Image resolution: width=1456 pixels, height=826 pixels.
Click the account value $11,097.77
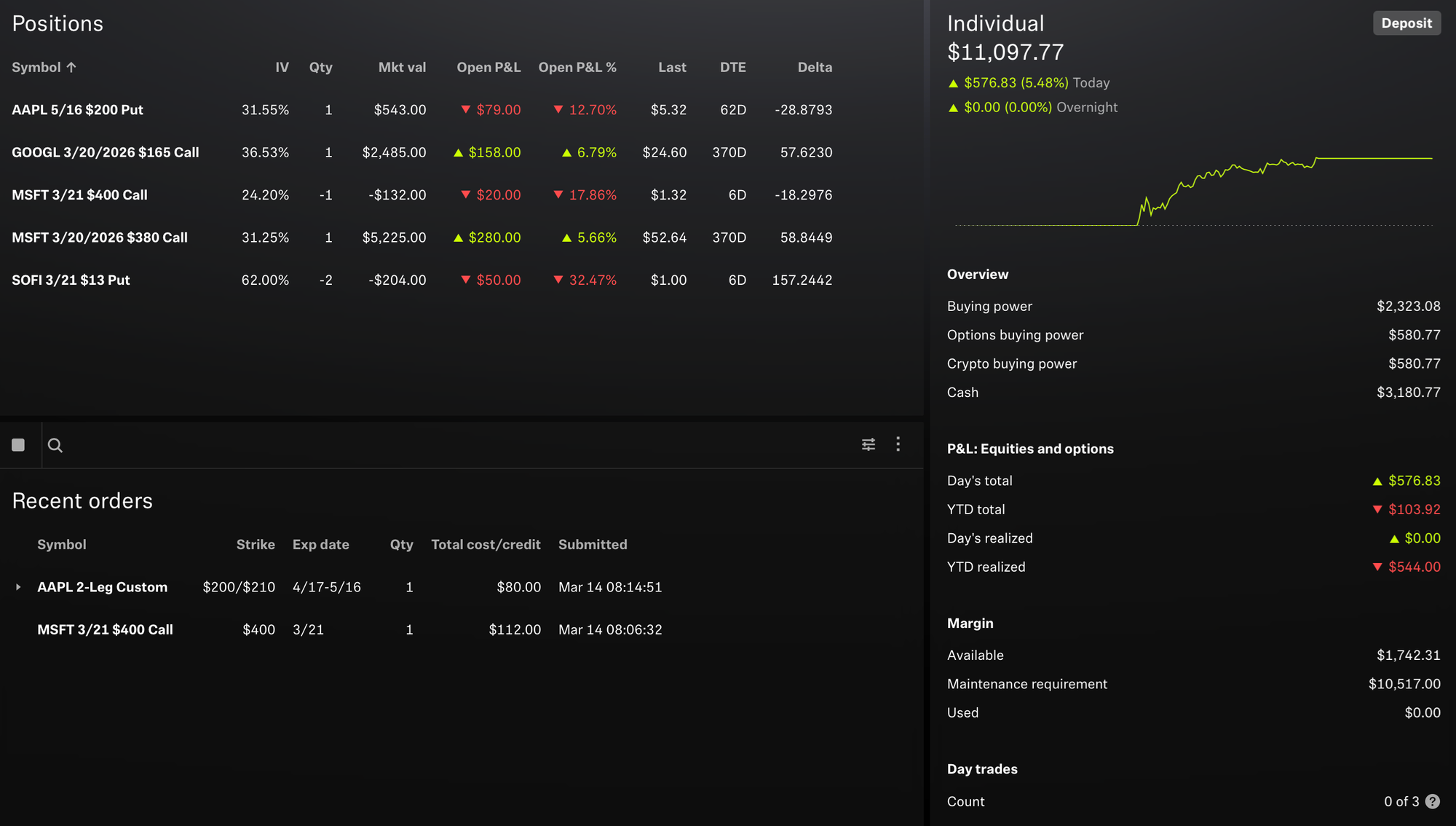pyautogui.click(x=1005, y=52)
